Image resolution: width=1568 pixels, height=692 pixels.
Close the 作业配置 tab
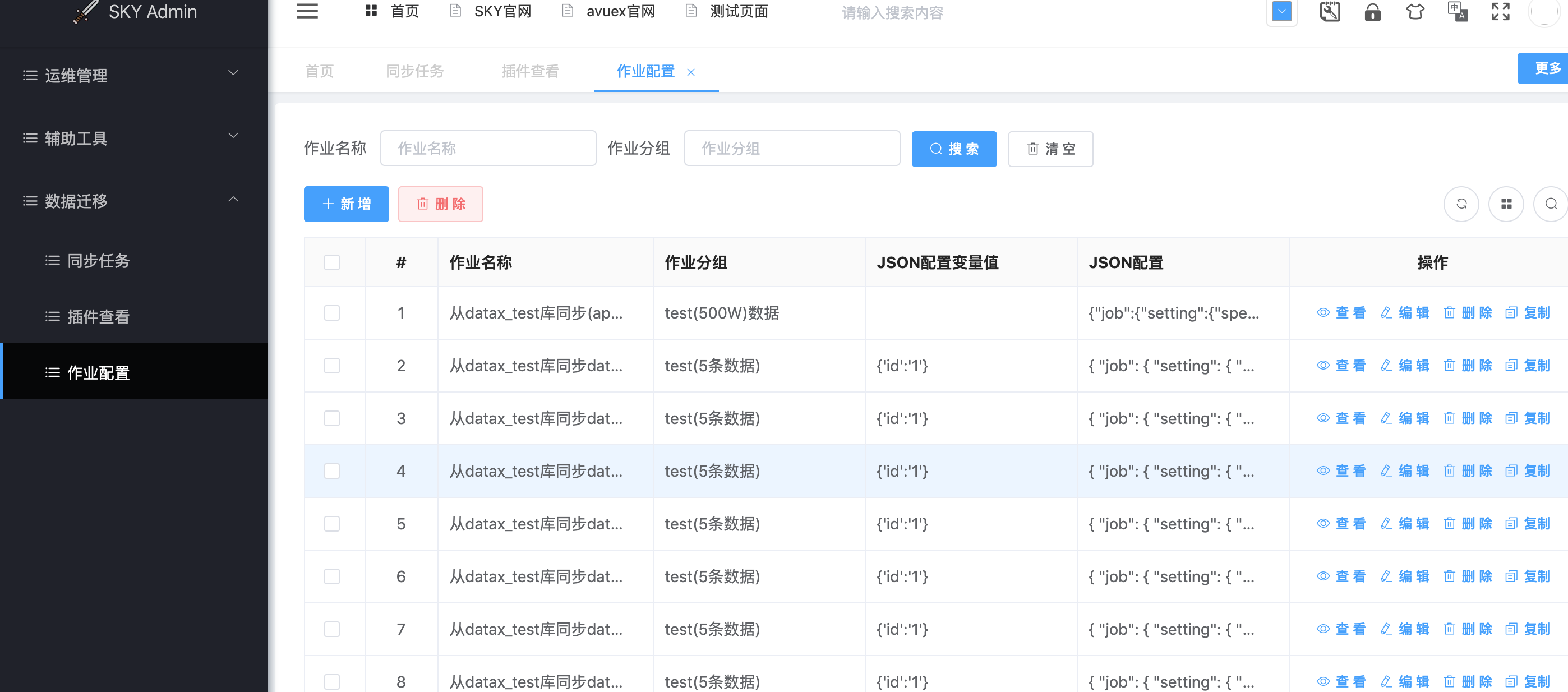[x=691, y=72]
